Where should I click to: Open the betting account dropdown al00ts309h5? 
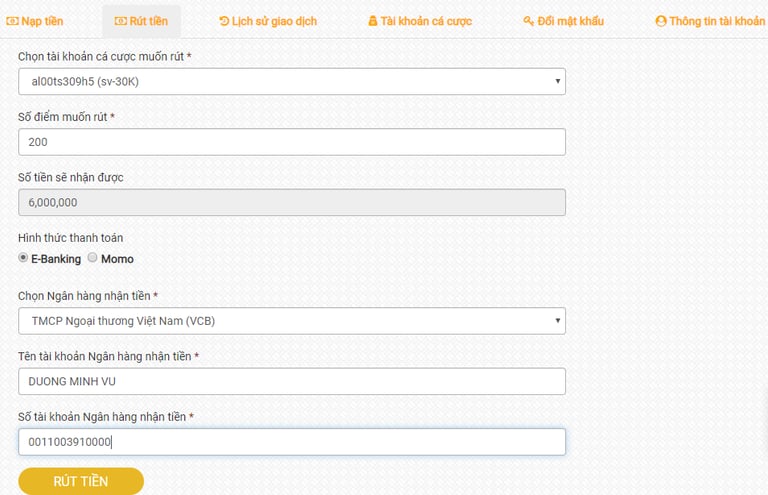click(x=291, y=81)
